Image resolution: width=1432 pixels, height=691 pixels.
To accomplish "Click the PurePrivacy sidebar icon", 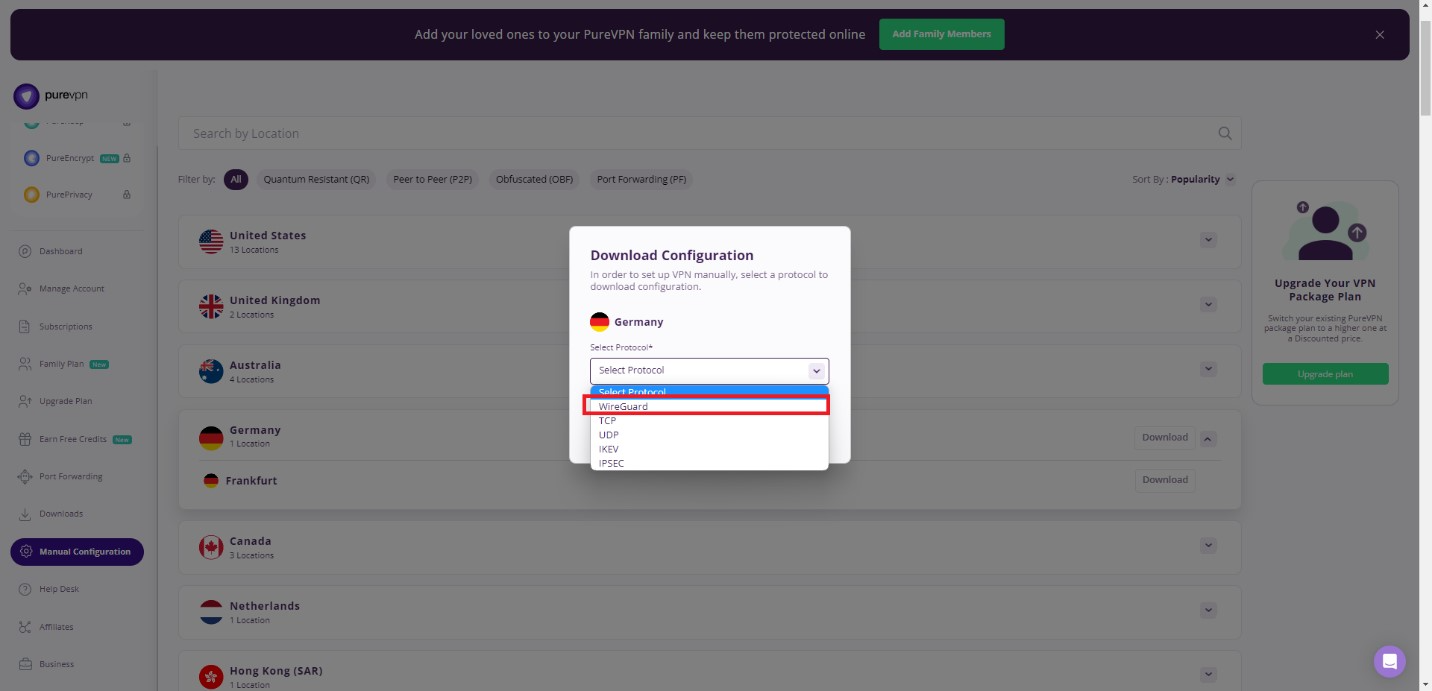I will pyautogui.click(x=31, y=195).
